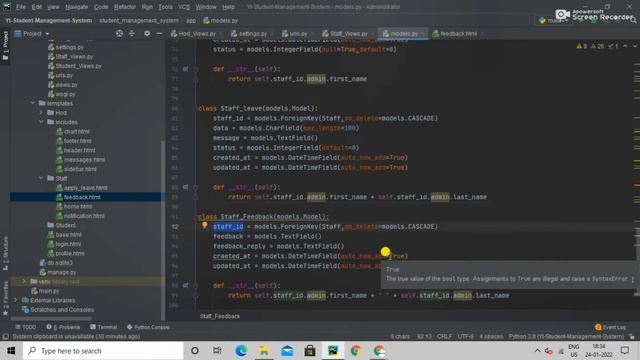Collapse the includes folder
Image resolution: width=640 pixels, height=360 pixels.
click(x=41, y=122)
